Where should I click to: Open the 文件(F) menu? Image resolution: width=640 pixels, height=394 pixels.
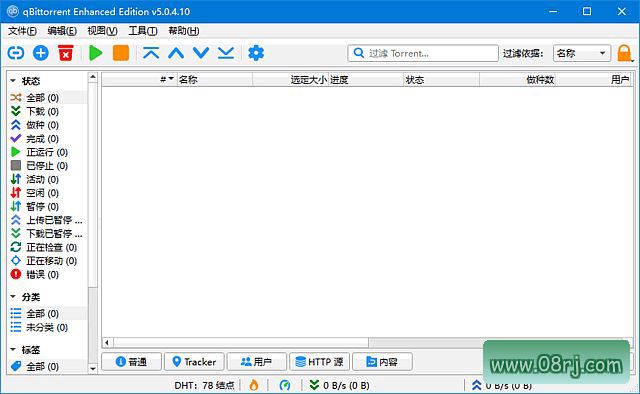click(22, 31)
